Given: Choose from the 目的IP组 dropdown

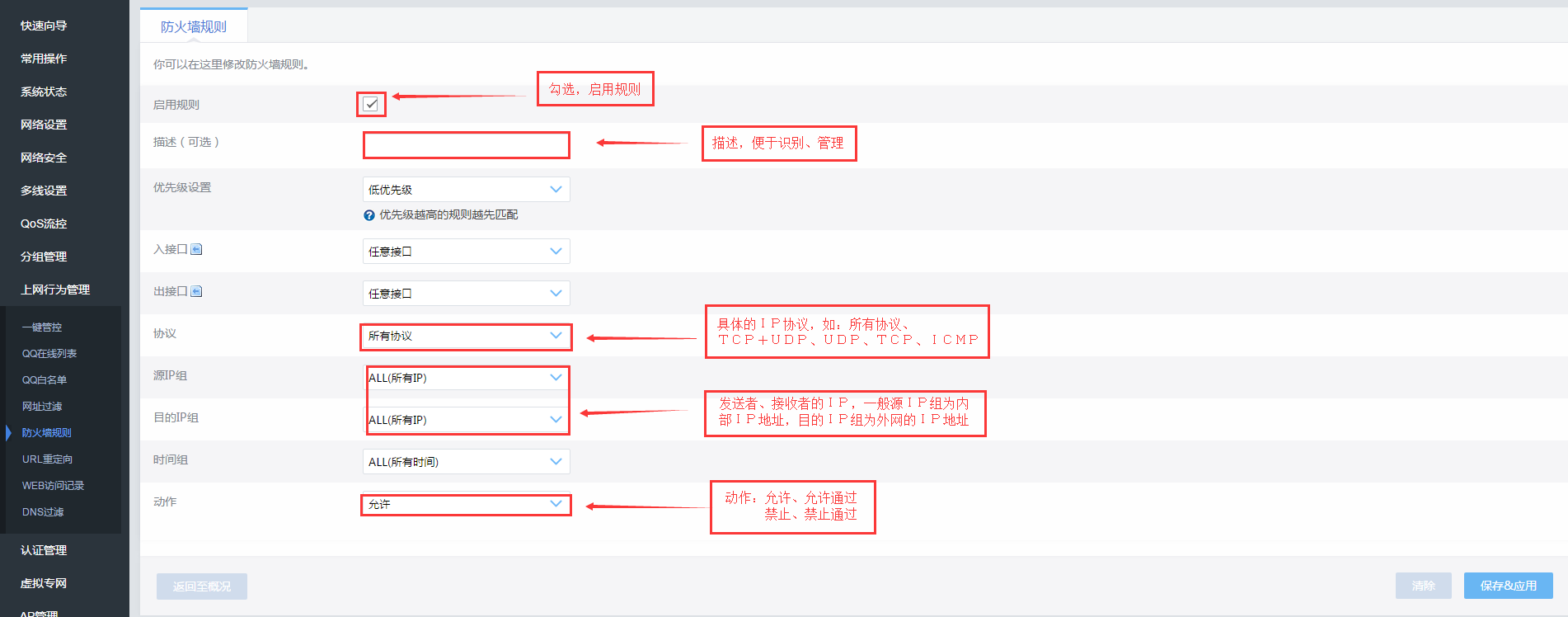Looking at the screenshot, I should pos(466,420).
